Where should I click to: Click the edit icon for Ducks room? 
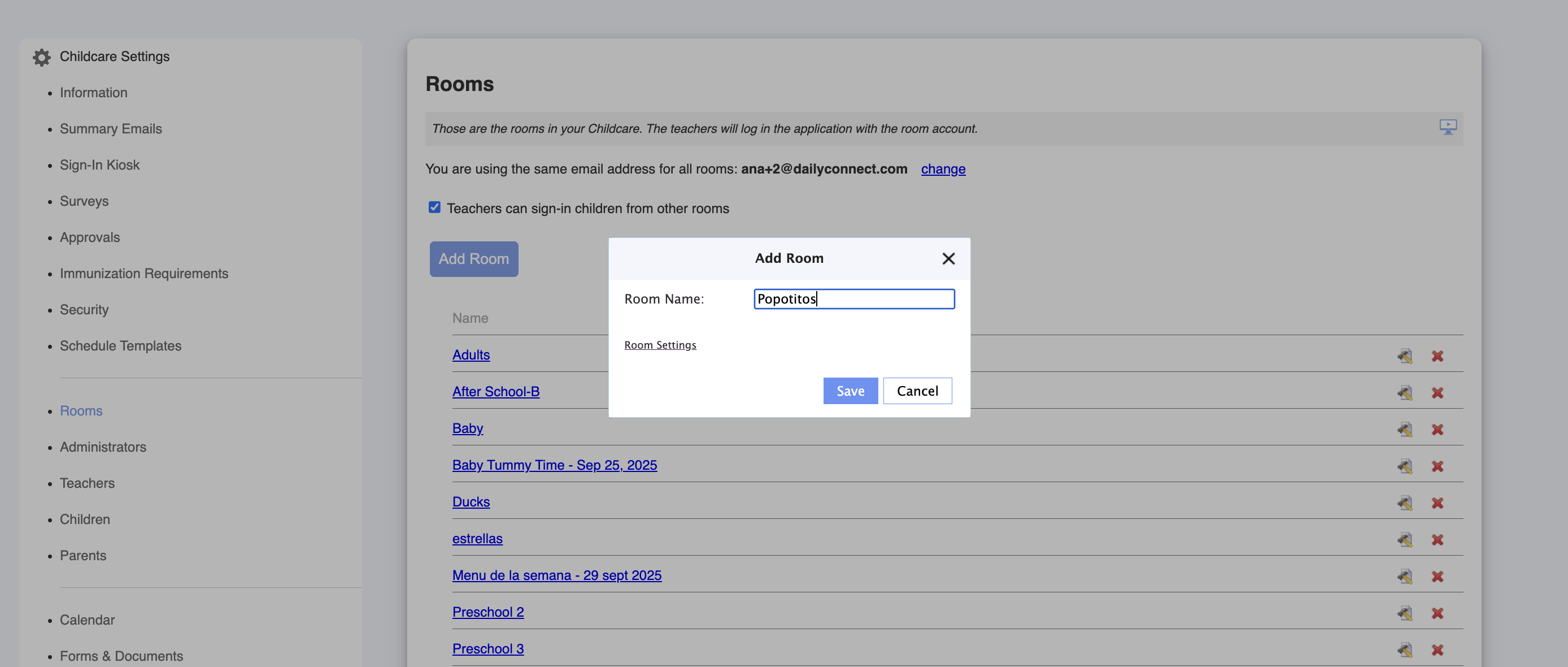(x=1404, y=503)
